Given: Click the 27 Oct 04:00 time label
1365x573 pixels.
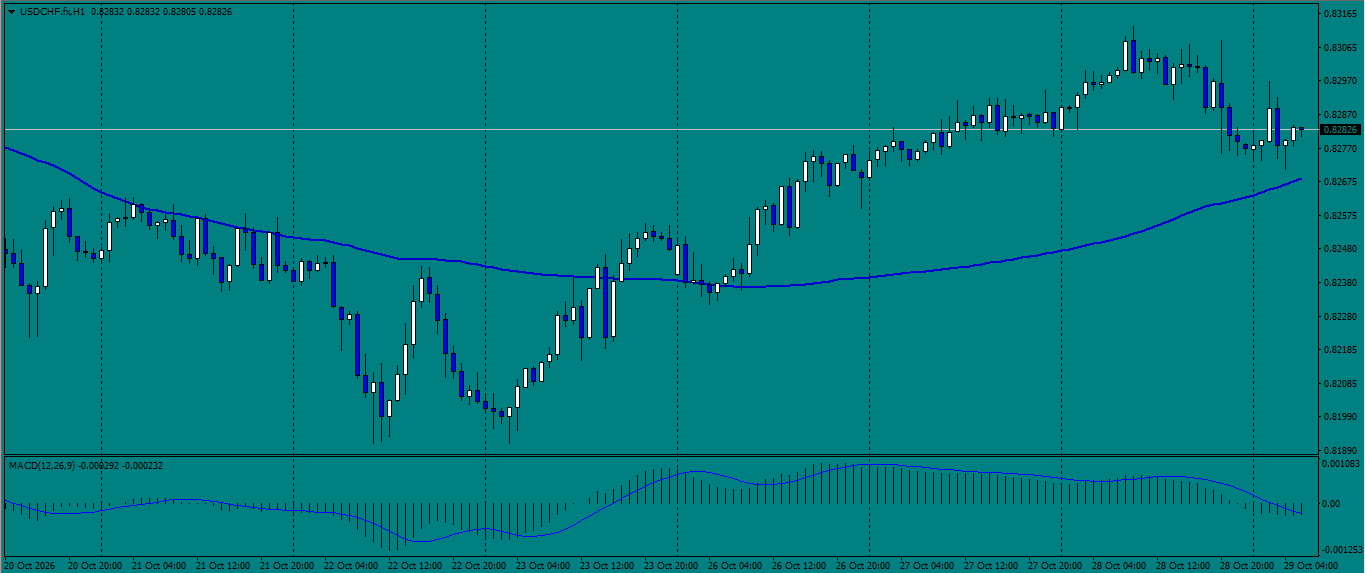Looking at the screenshot, I should (927, 565).
